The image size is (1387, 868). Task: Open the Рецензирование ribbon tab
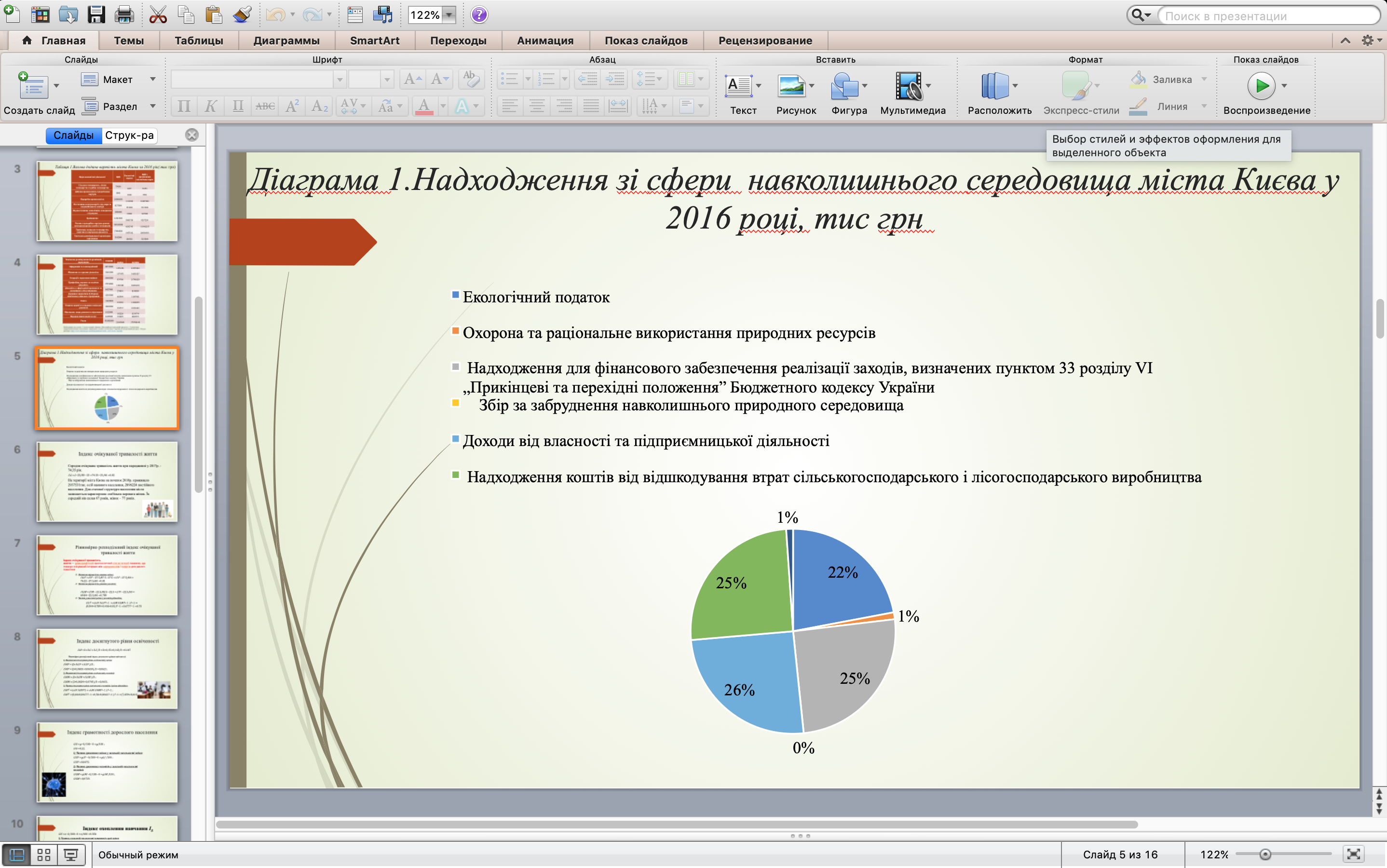tap(765, 41)
